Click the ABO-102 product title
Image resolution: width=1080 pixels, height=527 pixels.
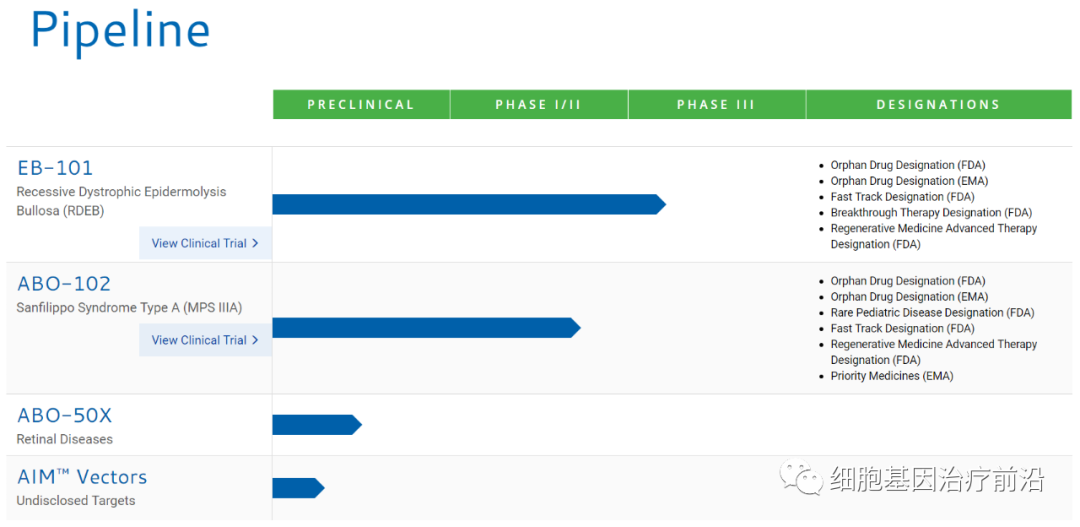point(64,284)
